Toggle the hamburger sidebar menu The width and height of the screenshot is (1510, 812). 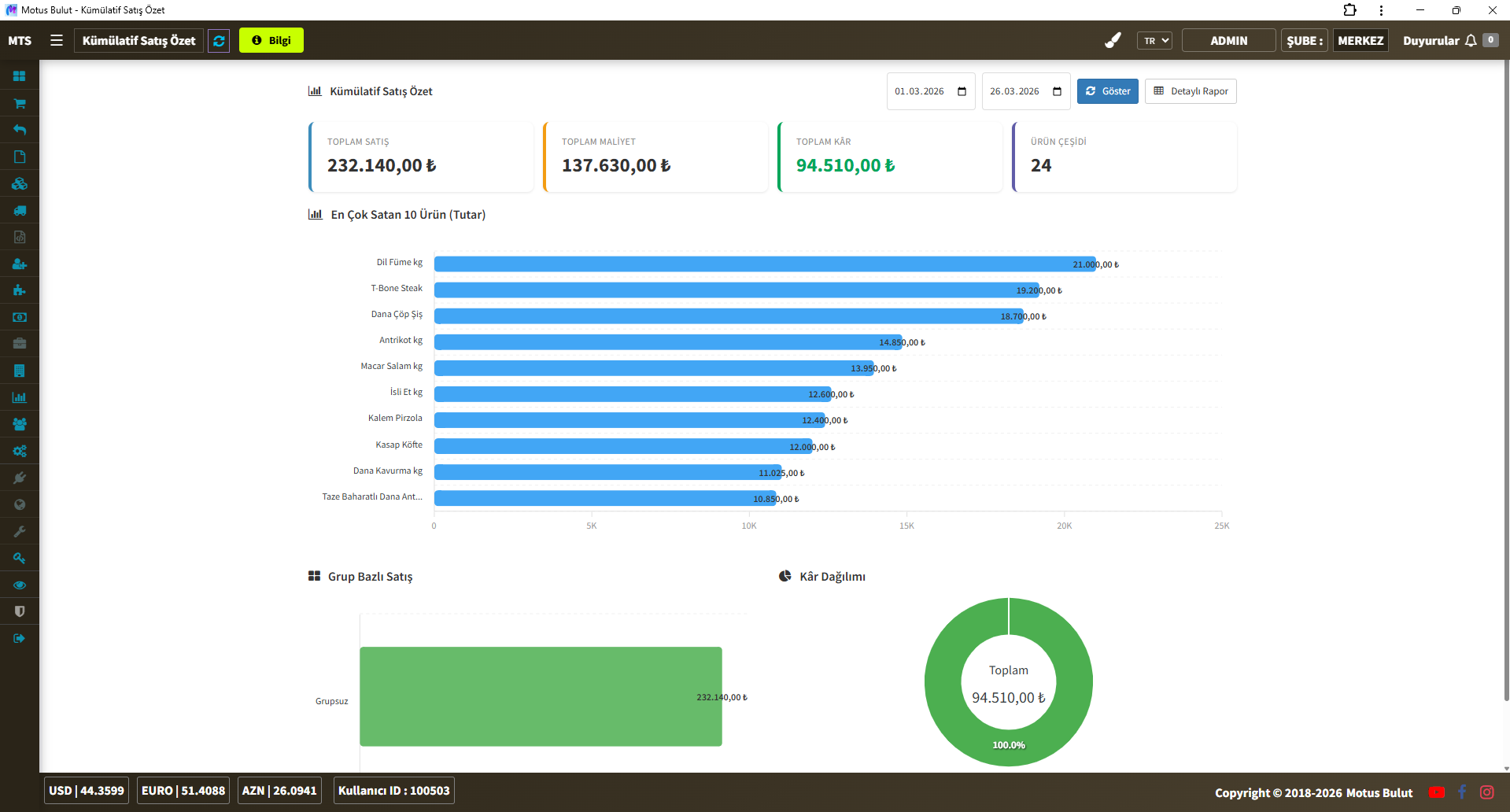point(57,40)
